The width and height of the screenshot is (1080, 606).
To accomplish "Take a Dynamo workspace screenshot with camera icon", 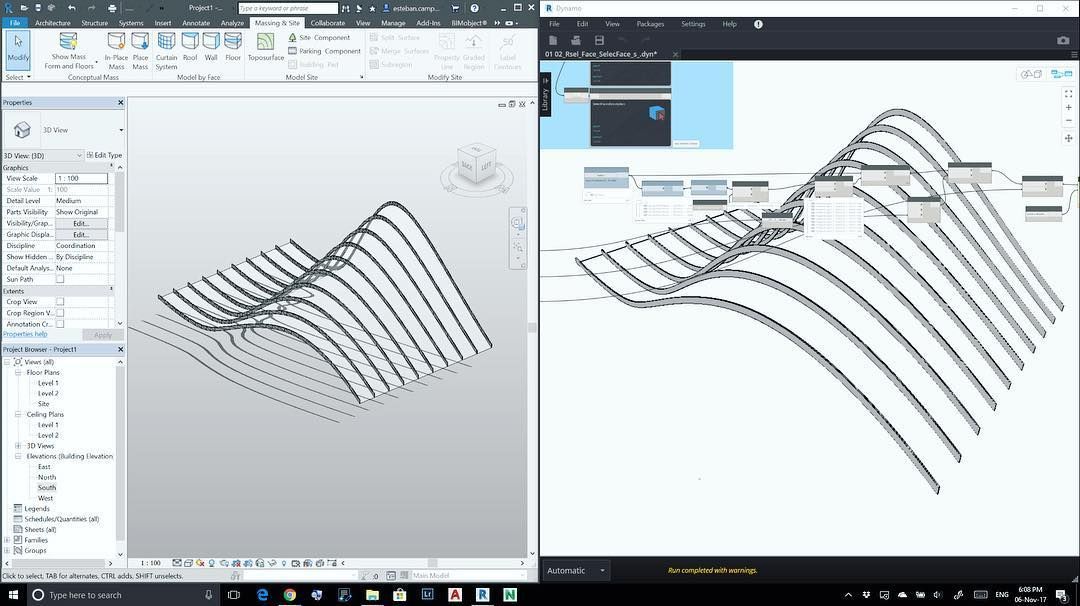I will pos(1062,41).
